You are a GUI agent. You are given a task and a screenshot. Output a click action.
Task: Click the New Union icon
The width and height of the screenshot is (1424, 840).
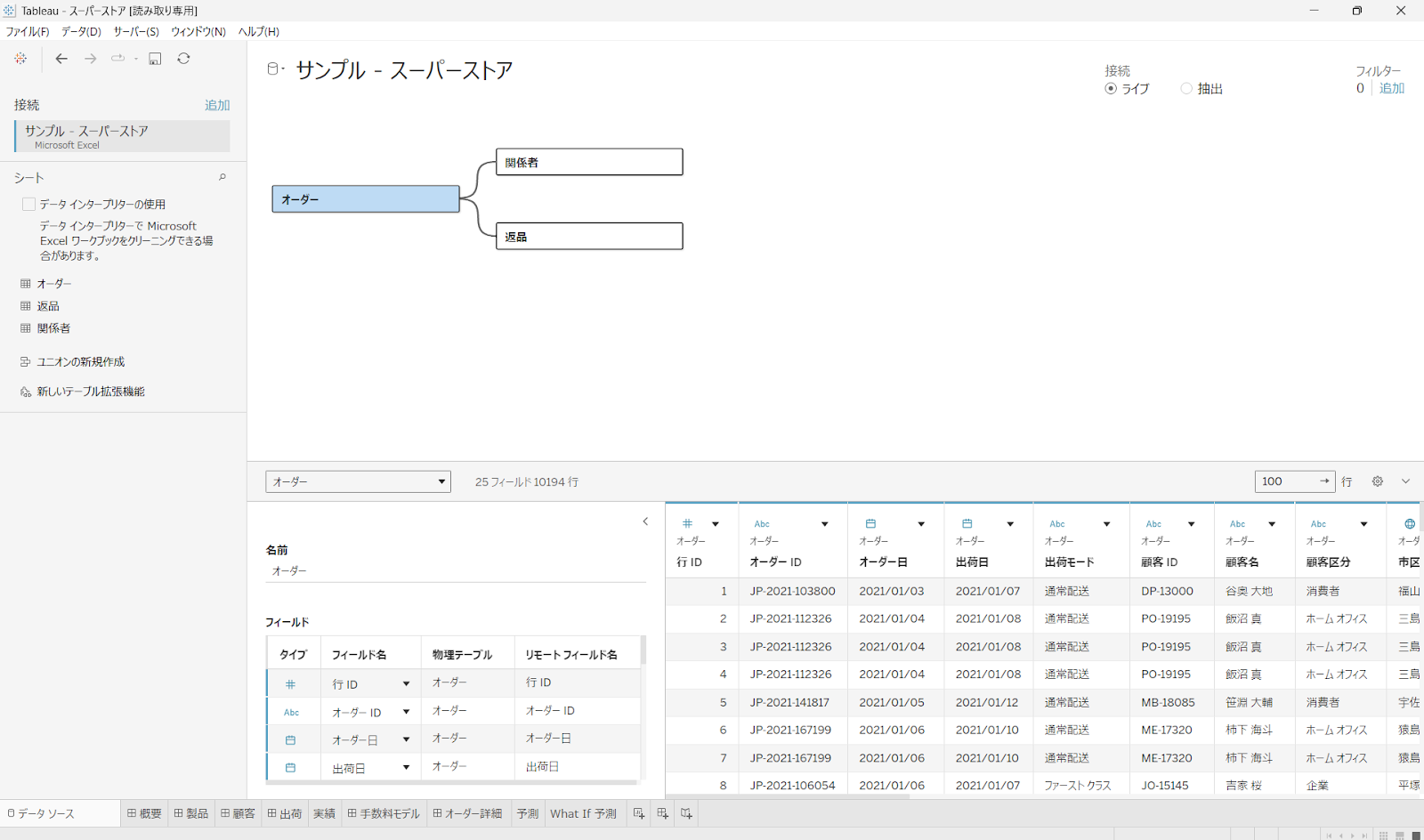[x=26, y=362]
